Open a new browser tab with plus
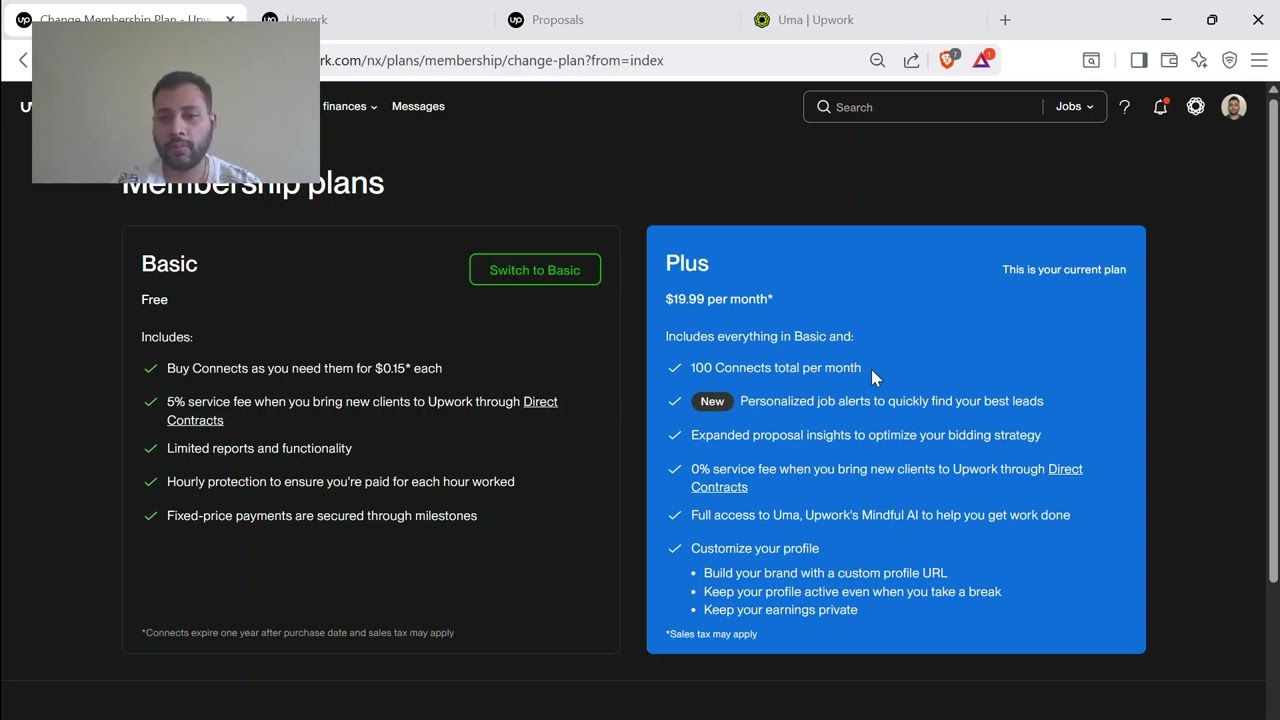This screenshot has height=720, width=1280. pyautogui.click(x=1005, y=20)
